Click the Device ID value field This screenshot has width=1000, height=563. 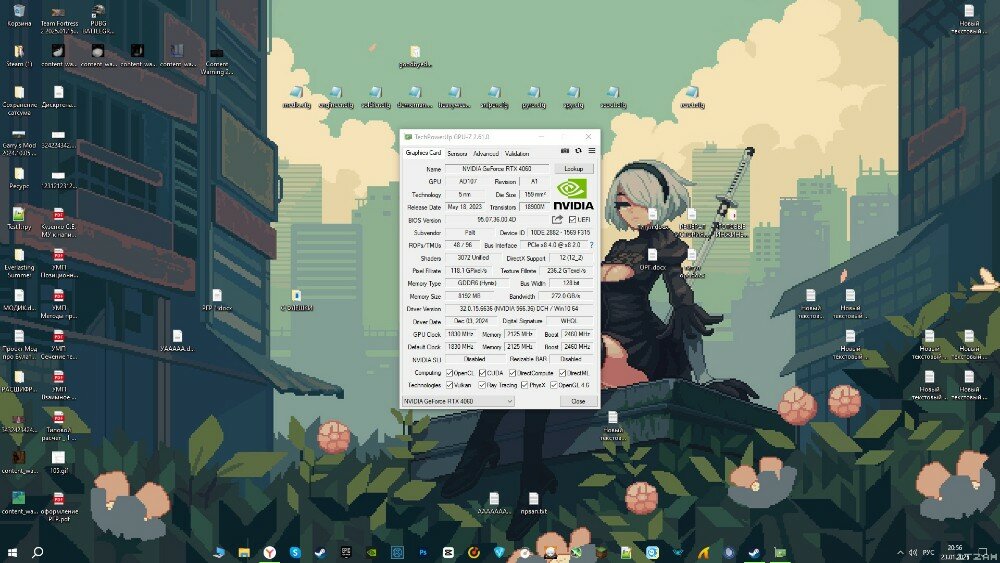click(x=561, y=233)
